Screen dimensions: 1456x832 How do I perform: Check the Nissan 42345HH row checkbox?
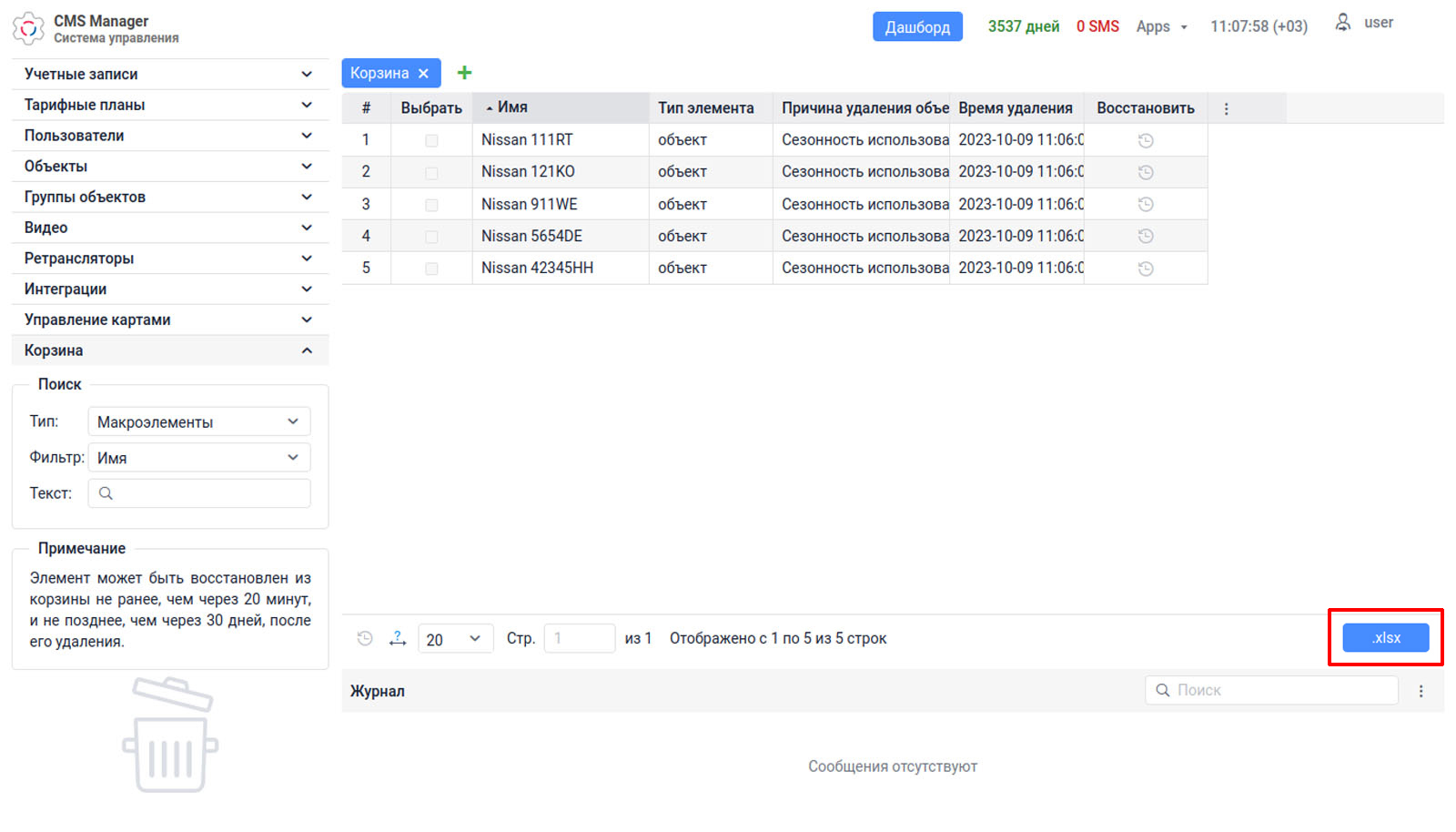[431, 269]
